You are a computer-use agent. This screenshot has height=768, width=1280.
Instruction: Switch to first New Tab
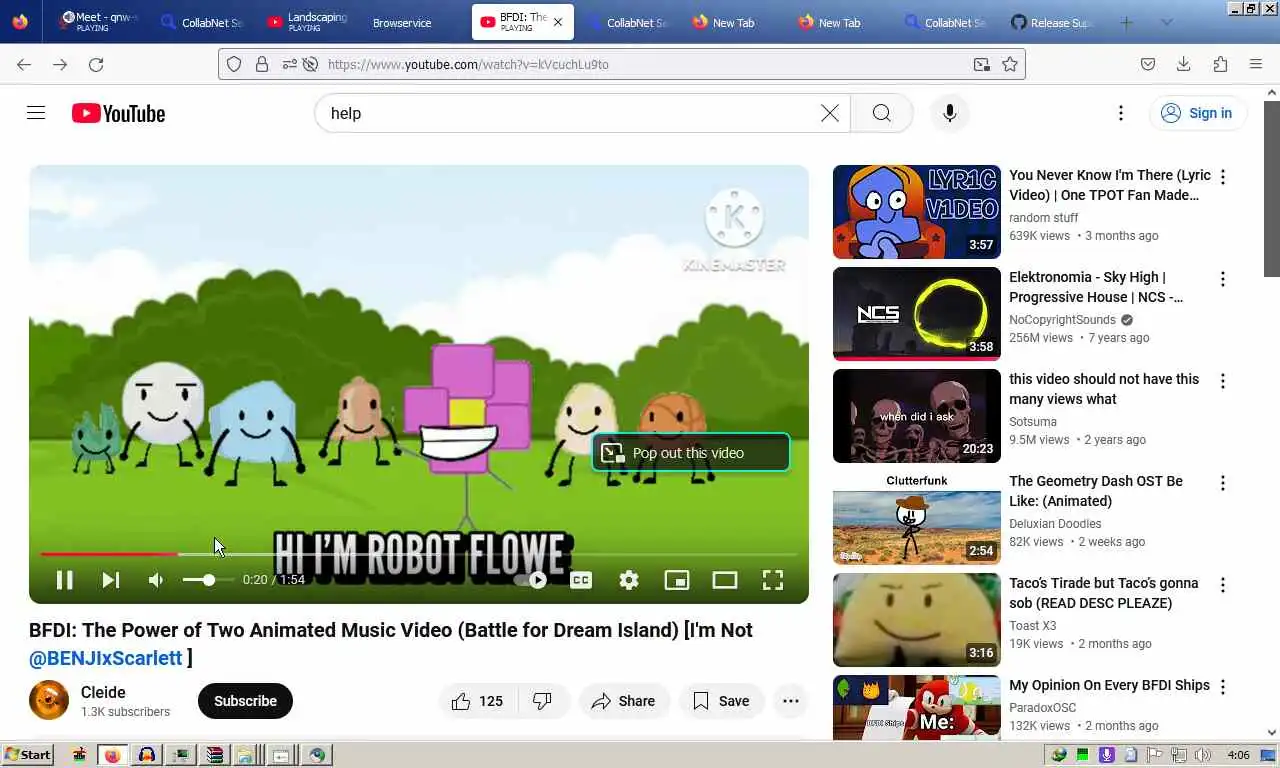[x=732, y=22]
